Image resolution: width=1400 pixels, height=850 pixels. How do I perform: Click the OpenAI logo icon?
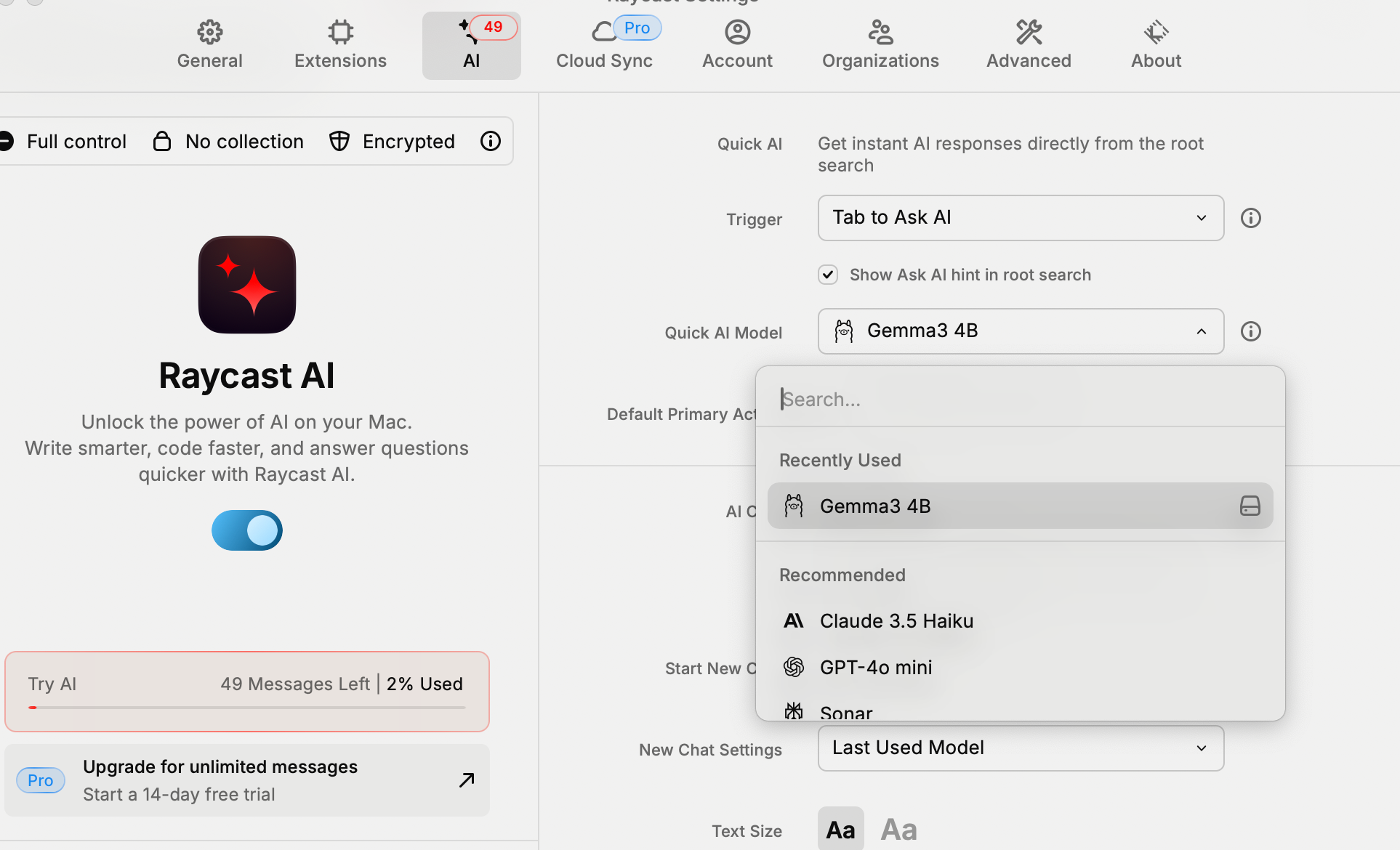[793, 667]
